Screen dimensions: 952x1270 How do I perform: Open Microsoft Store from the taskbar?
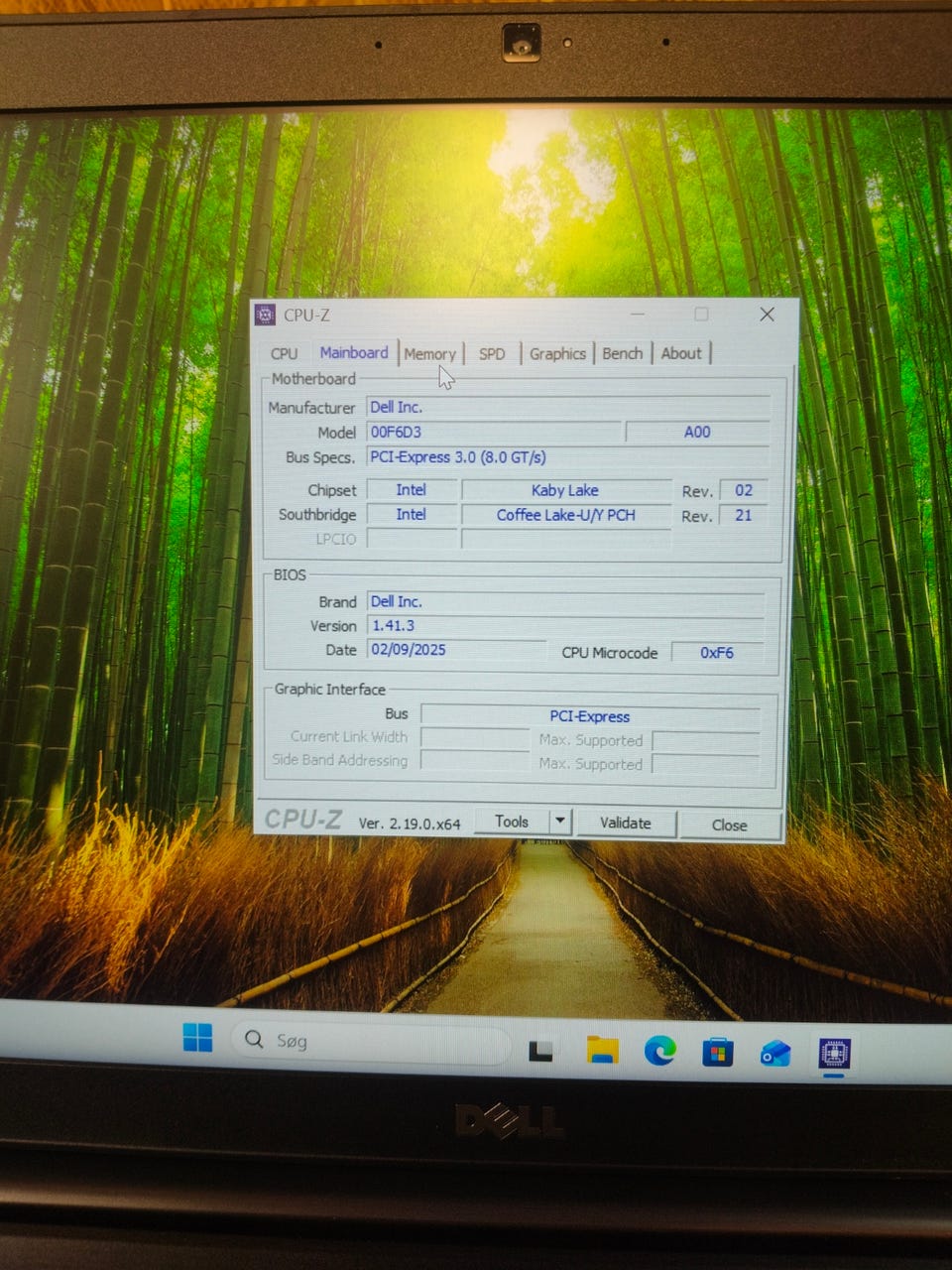click(x=717, y=1051)
